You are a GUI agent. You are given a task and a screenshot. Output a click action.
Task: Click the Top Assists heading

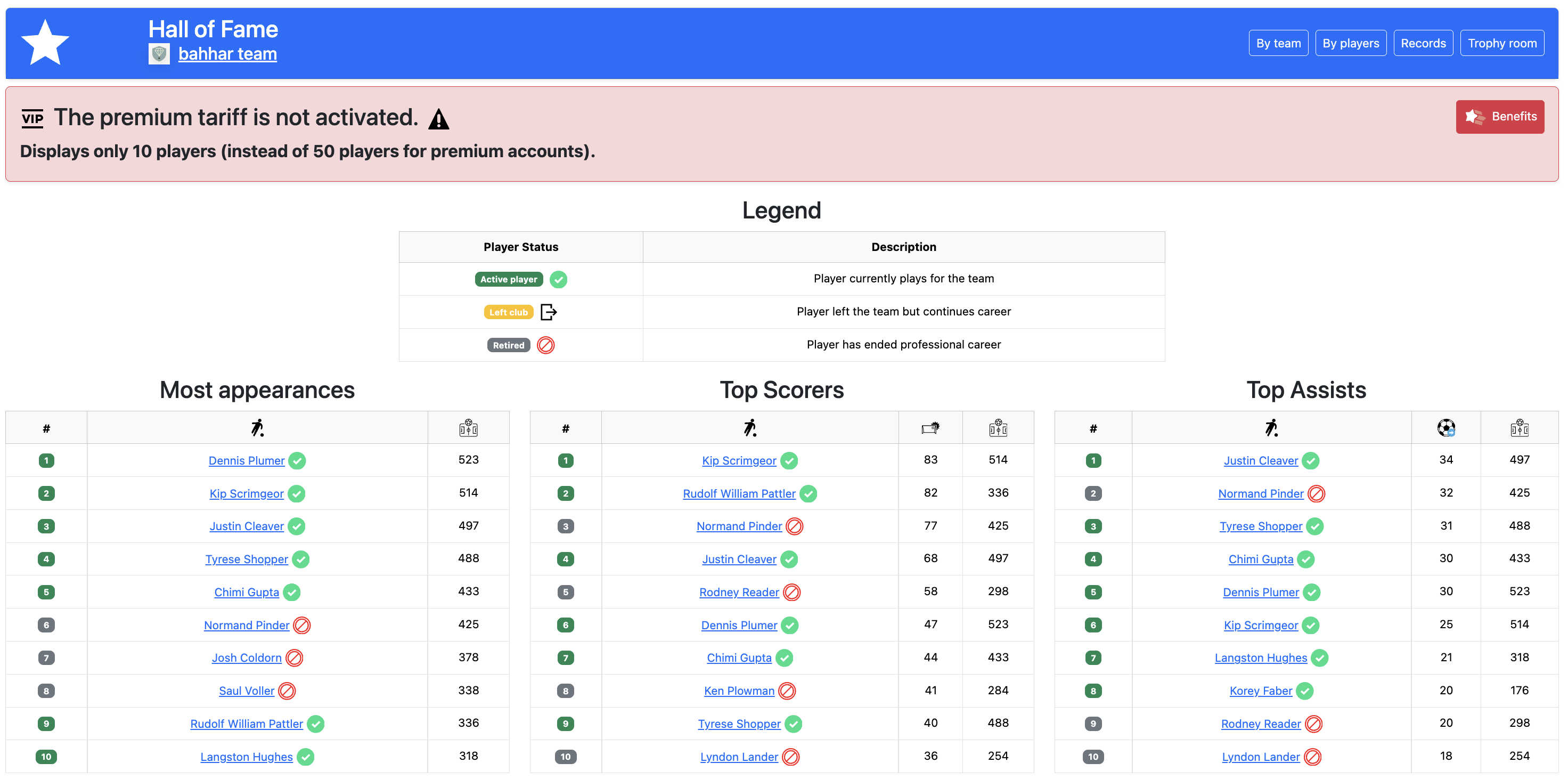[1306, 390]
